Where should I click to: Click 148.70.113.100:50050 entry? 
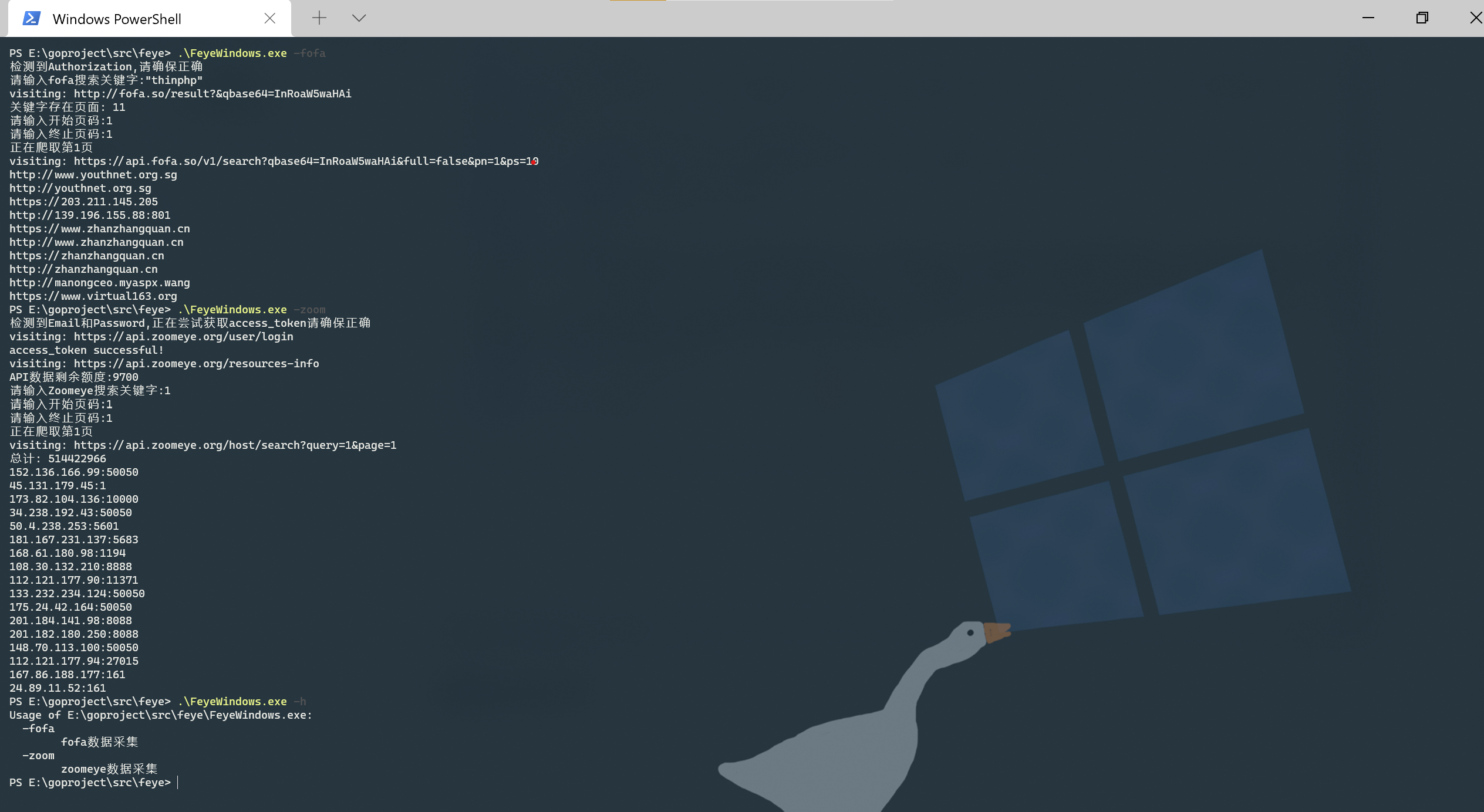(74, 648)
